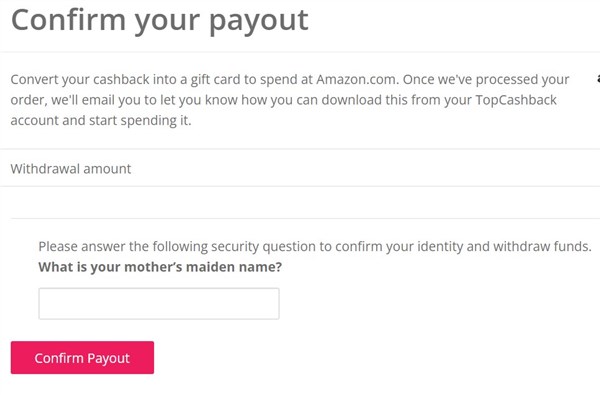600x395 pixels.
Task: Click the 'Confirm your payout' heading
Action: pyautogui.click(x=160, y=20)
